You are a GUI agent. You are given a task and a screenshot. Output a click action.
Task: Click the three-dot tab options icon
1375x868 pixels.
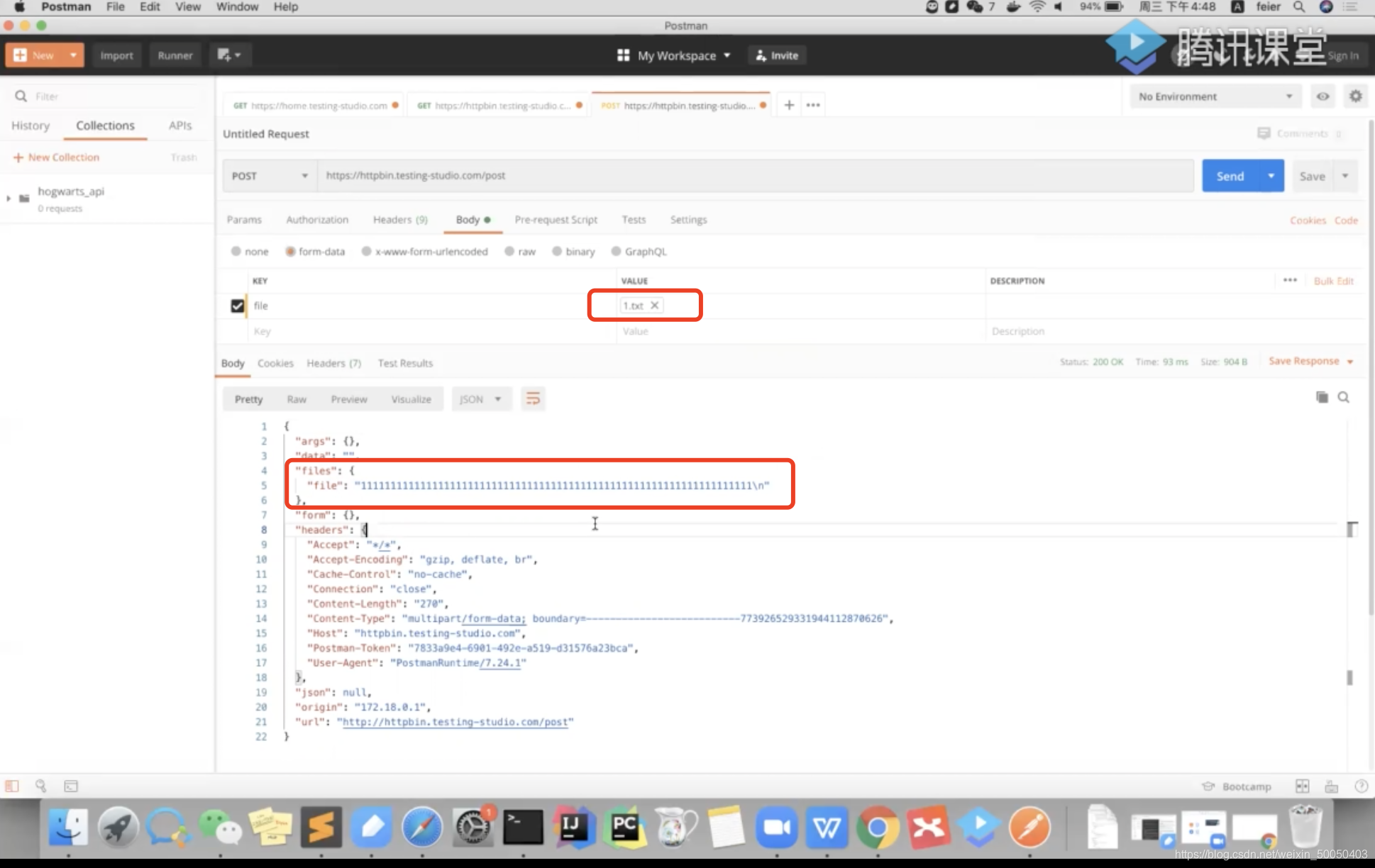tap(813, 105)
